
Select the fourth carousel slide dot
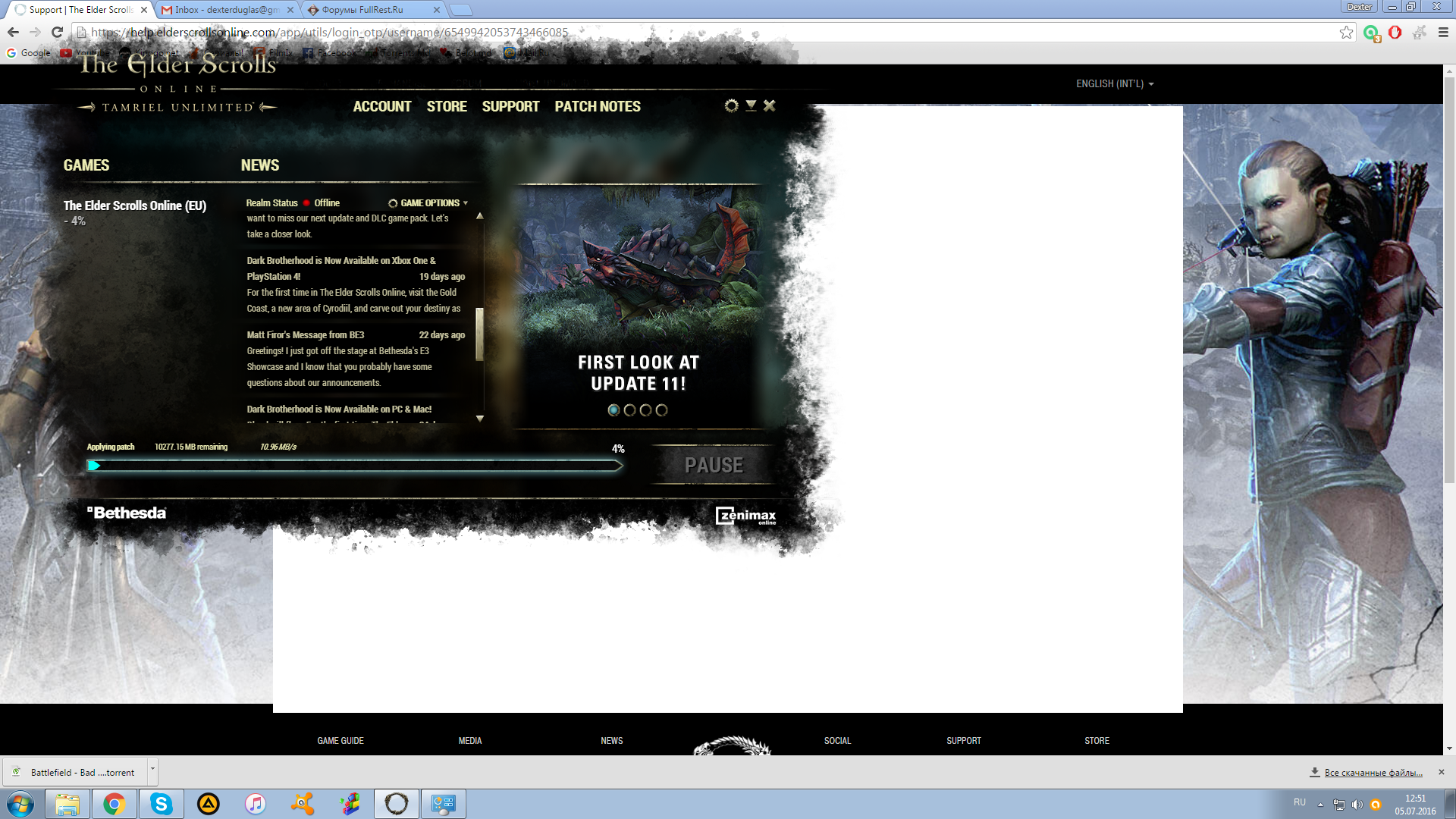661,410
